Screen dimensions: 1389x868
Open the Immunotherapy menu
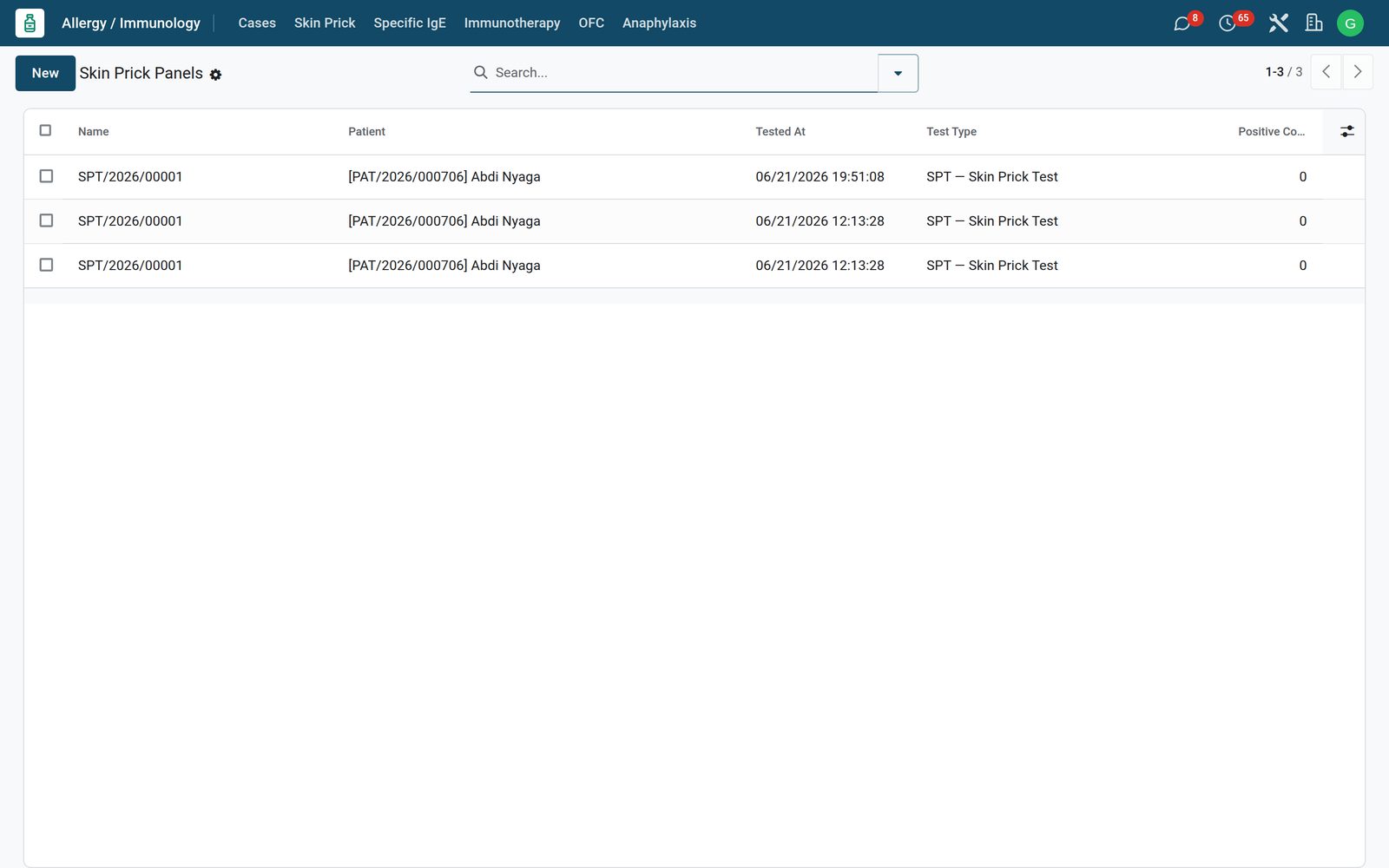click(512, 23)
